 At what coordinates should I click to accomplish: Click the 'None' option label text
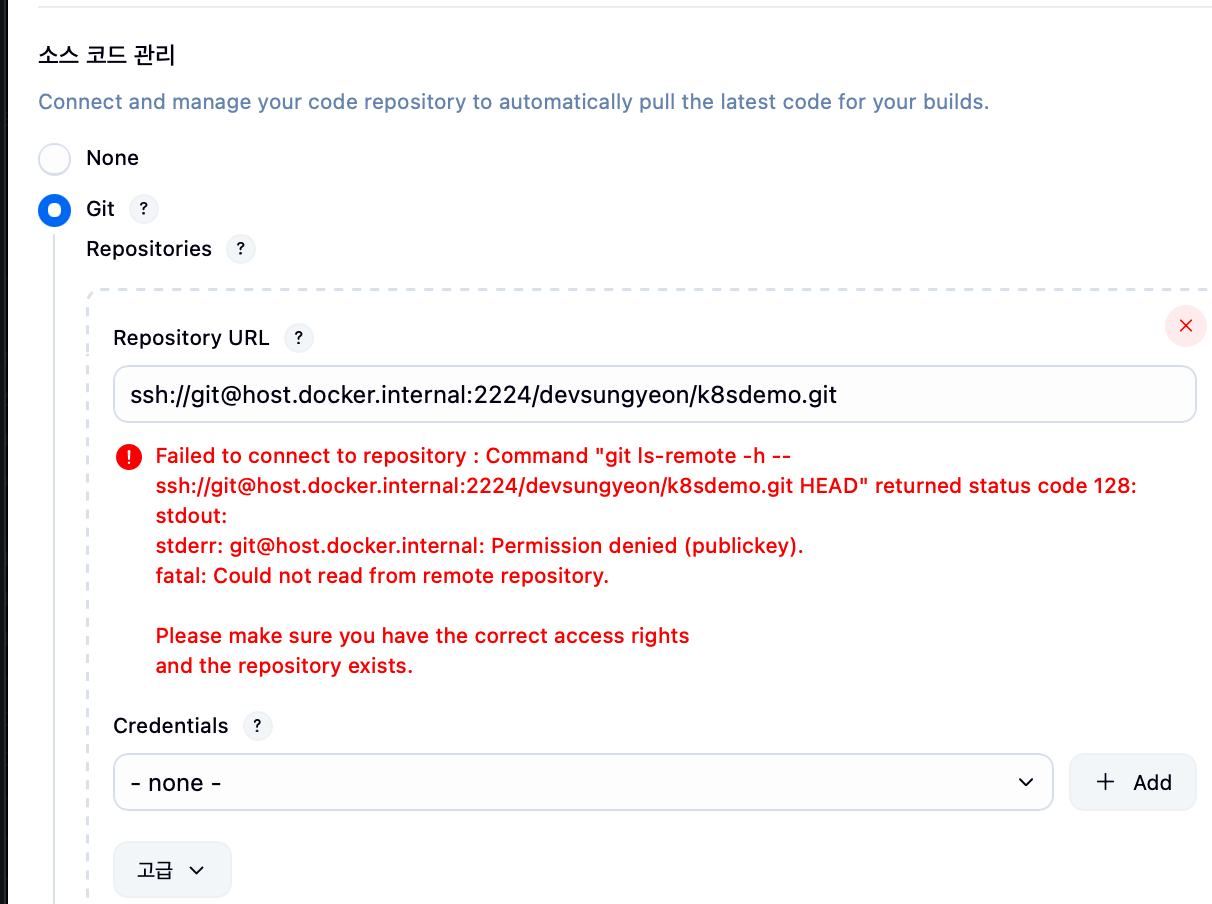[112, 158]
